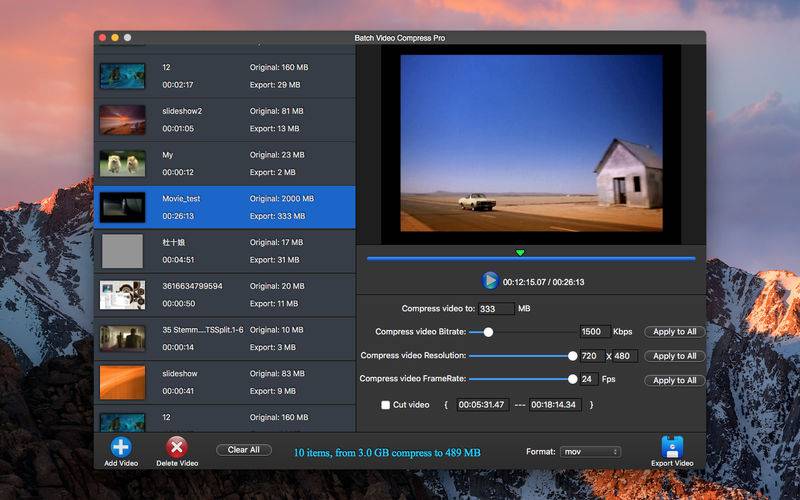Click Clear All button
The width and height of the screenshot is (800, 500).
[243, 449]
